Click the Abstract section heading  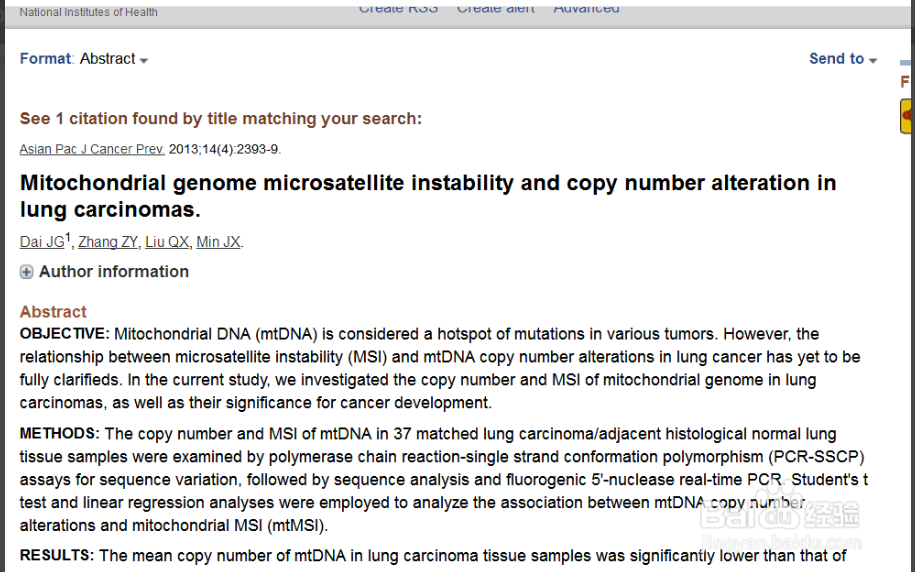pyautogui.click(x=53, y=312)
